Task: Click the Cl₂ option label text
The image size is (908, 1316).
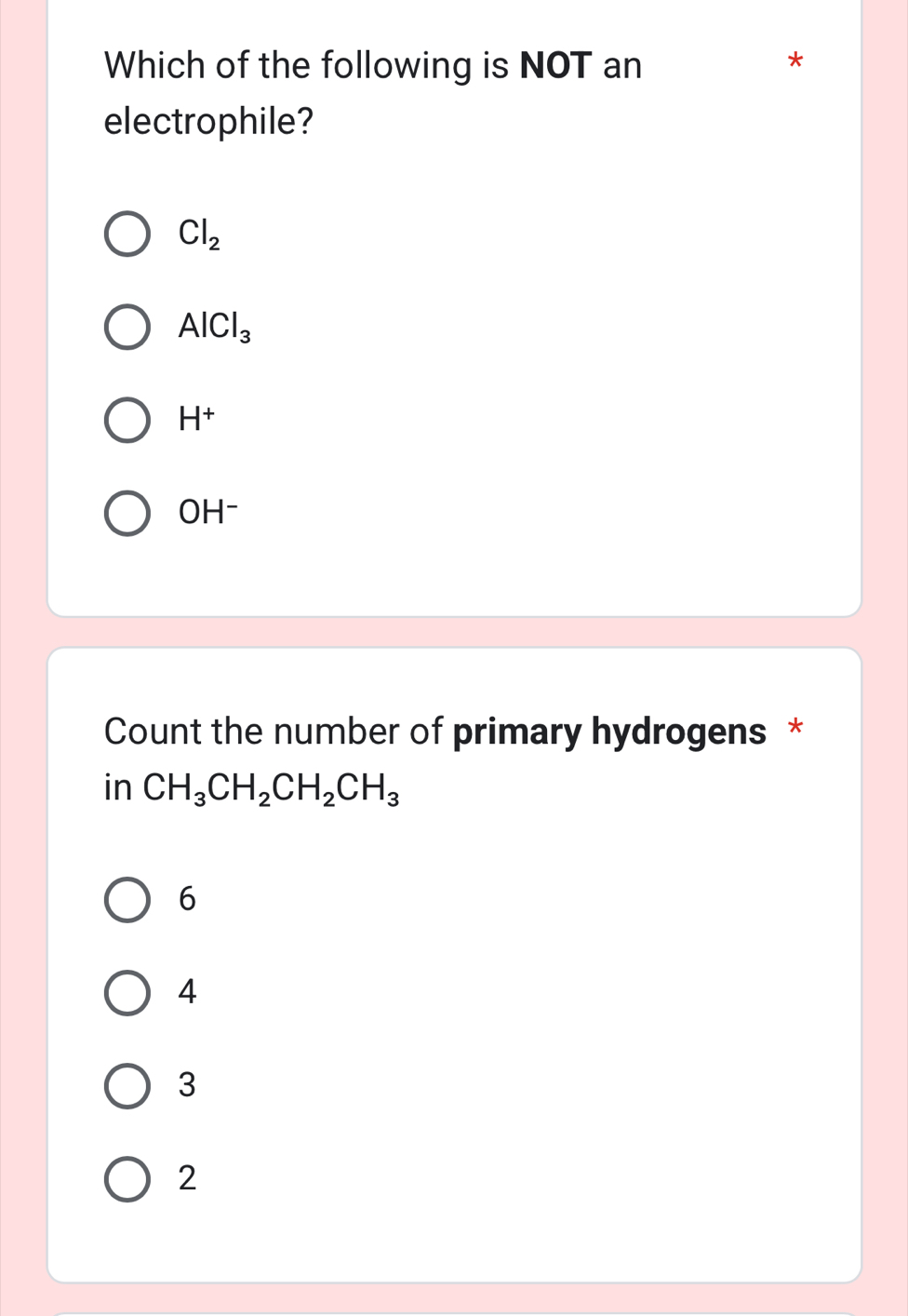Action: coord(199,234)
